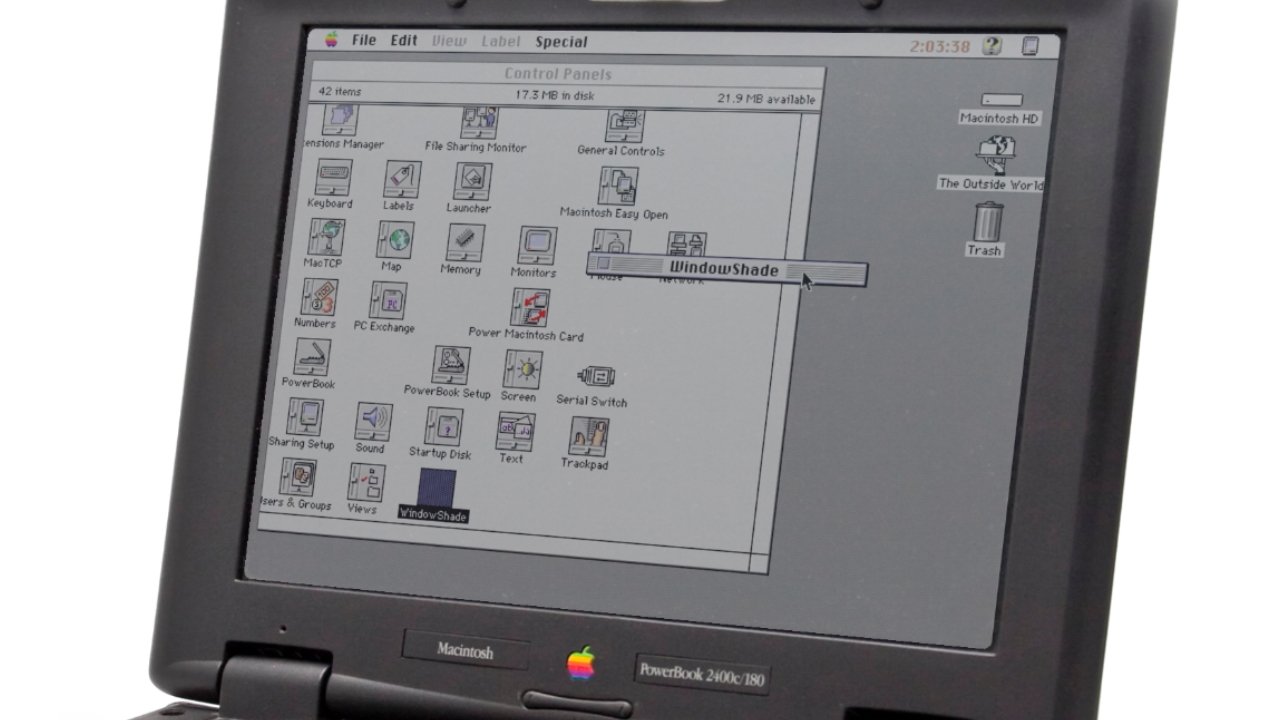The height and width of the screenshot is (720, 1280).
Task: Open the Macintosh Easy Open panel
Action: [618, 187]
